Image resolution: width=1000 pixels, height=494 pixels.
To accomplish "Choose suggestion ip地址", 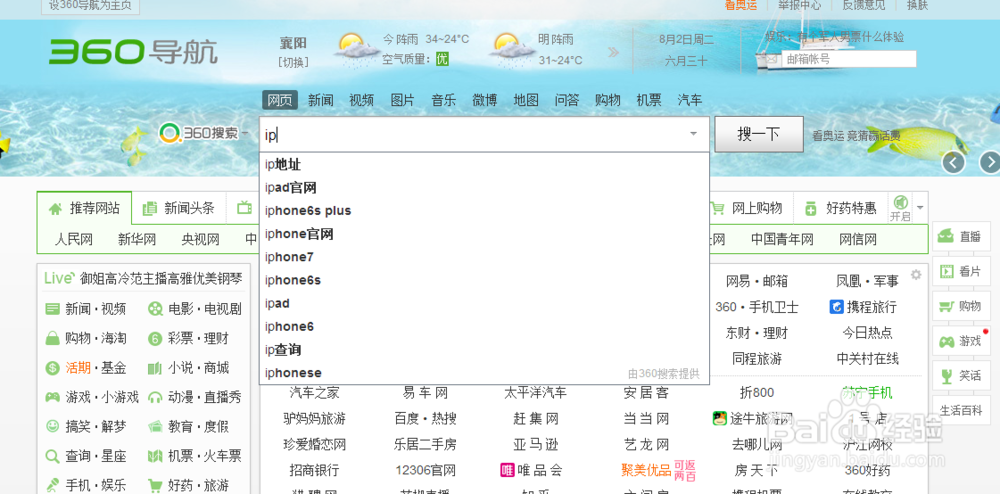I will pos(485,165).
